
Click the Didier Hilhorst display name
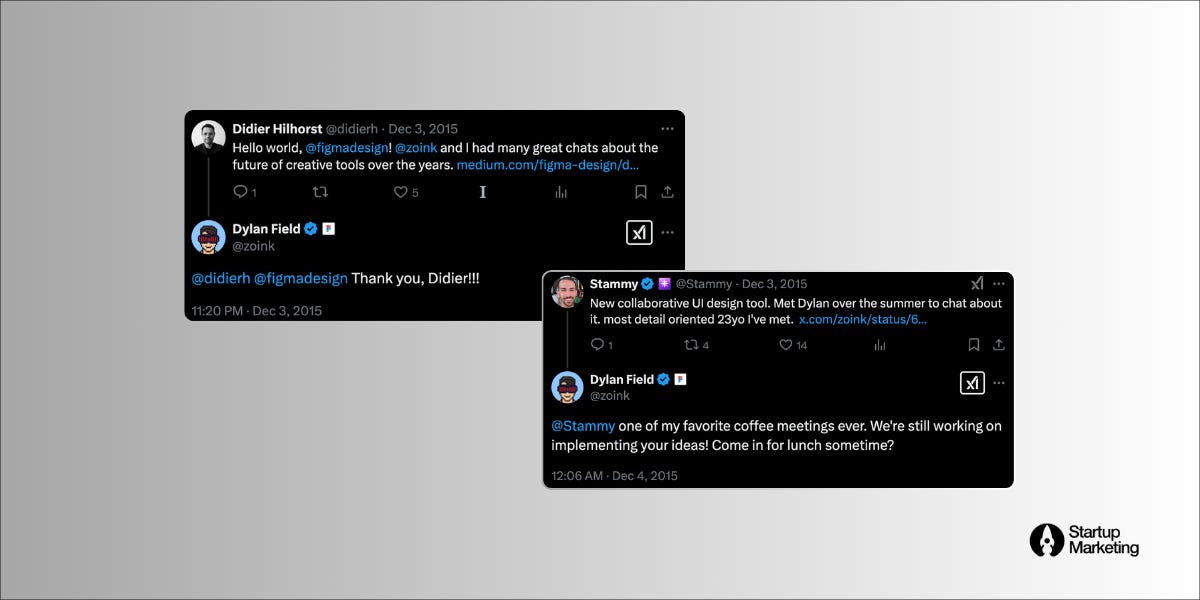[277, 128]
